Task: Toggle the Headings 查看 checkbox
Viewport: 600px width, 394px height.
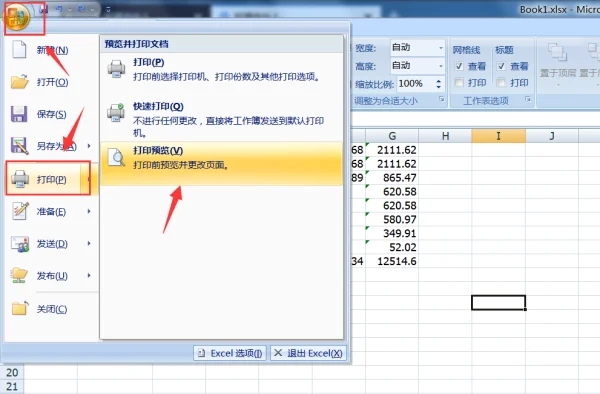Action: [x=501, y=66]
